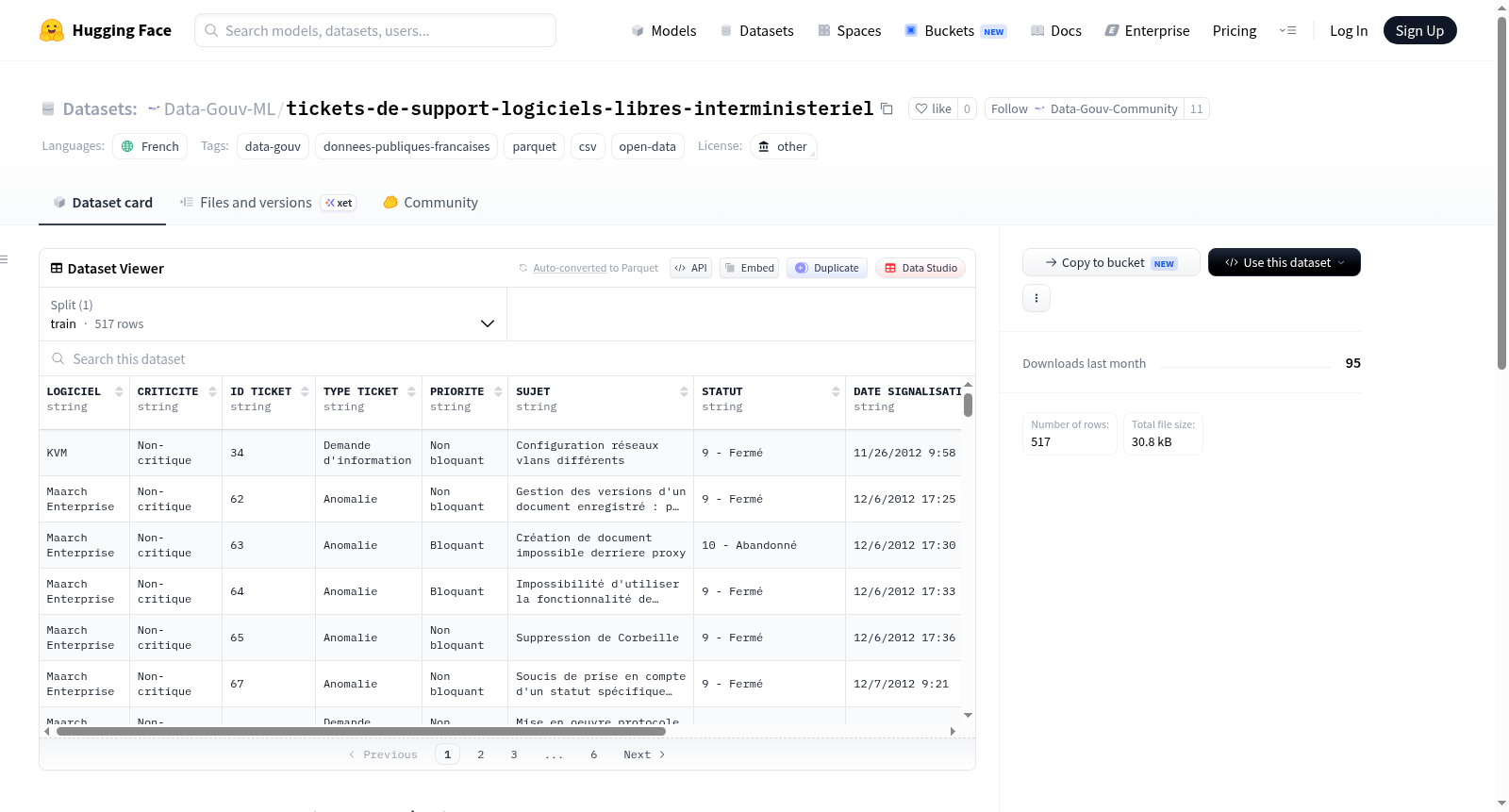Click the table's vertical scrollbar thumb
The width and height of the screenshot is (1509, 812).
coord(968,406)
